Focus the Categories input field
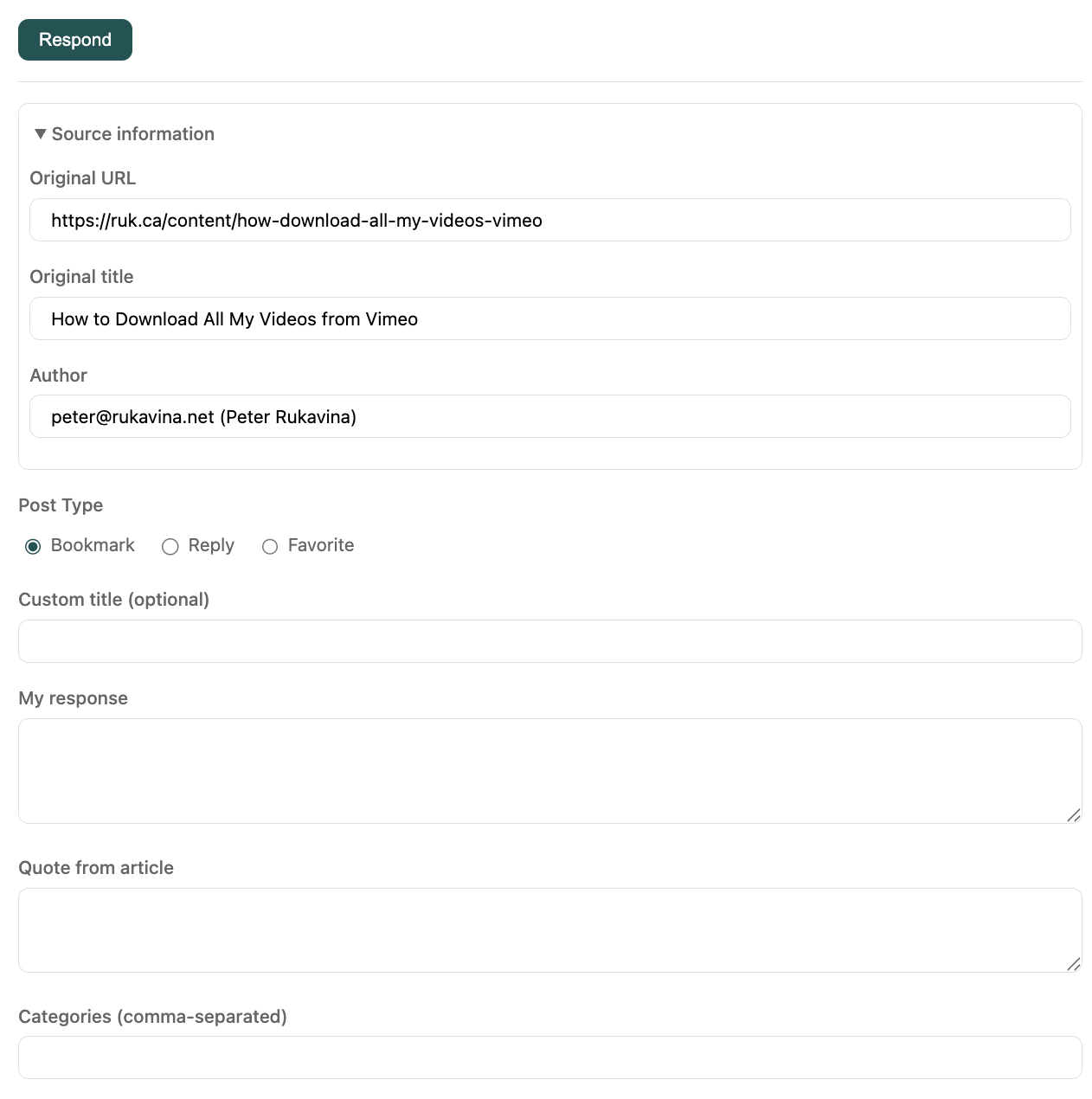Viewport: 1092px width, 1099px height. click(549, 1057)
